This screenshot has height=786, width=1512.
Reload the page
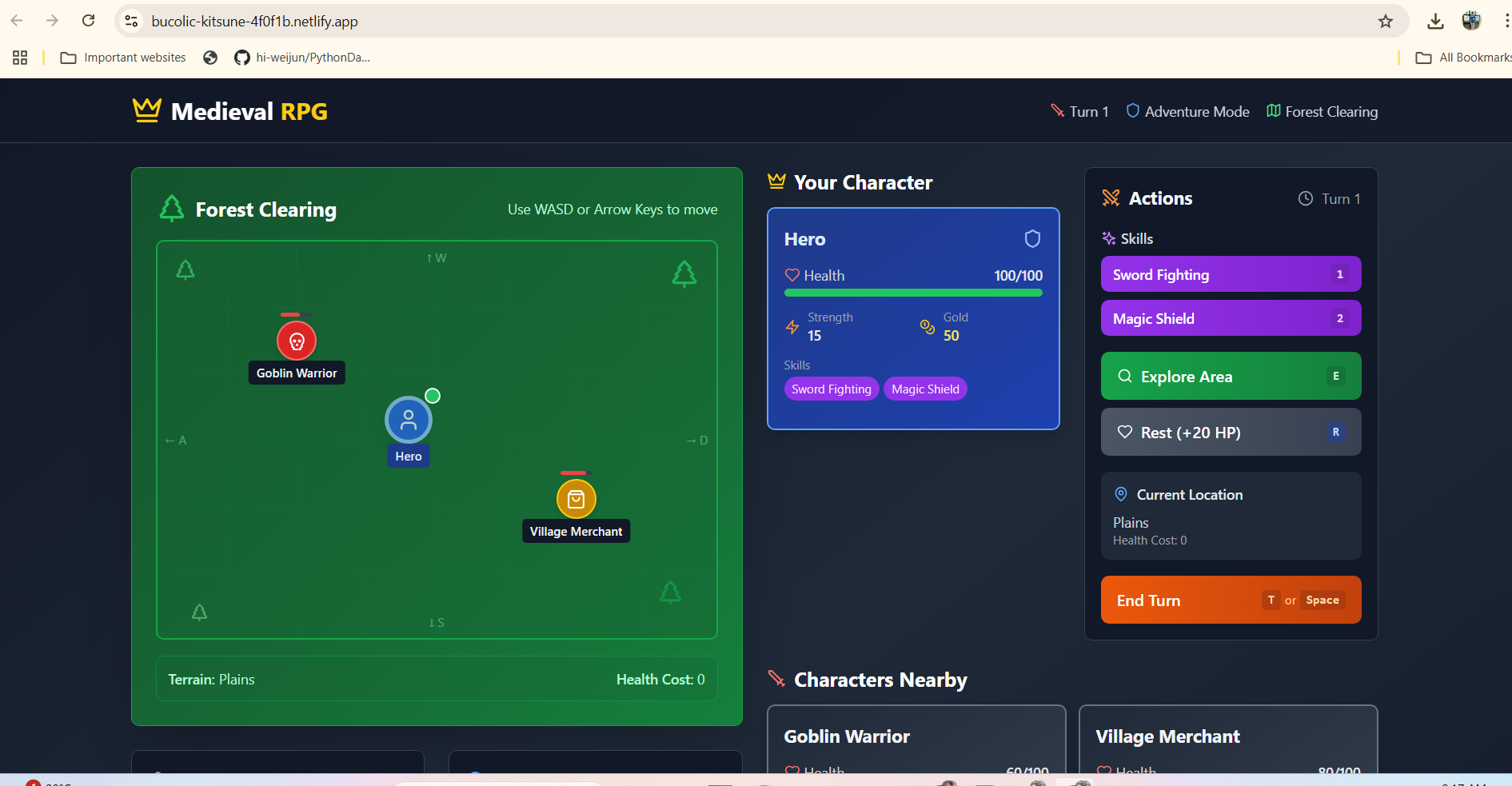[x=89, y=21]
